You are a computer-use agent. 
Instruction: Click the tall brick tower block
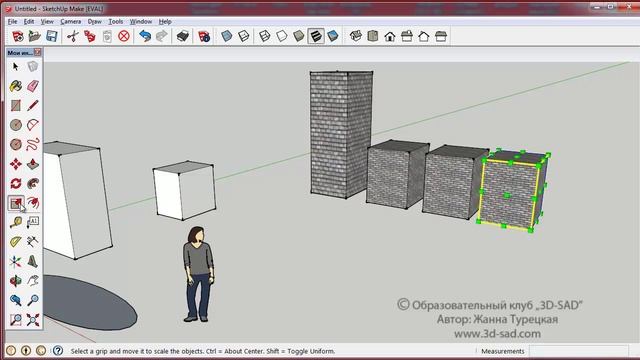tap(342, 135)
